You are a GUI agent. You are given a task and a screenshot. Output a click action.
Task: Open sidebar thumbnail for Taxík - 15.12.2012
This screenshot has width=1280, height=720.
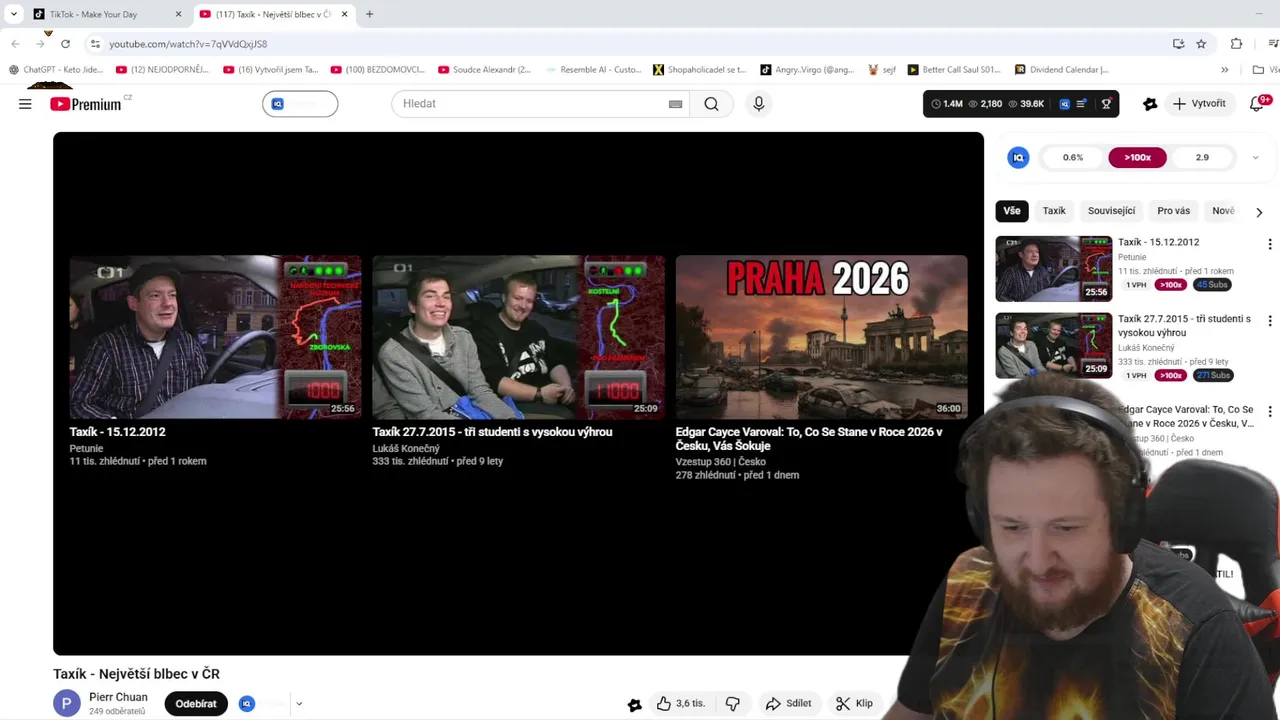coord(1053,268)
